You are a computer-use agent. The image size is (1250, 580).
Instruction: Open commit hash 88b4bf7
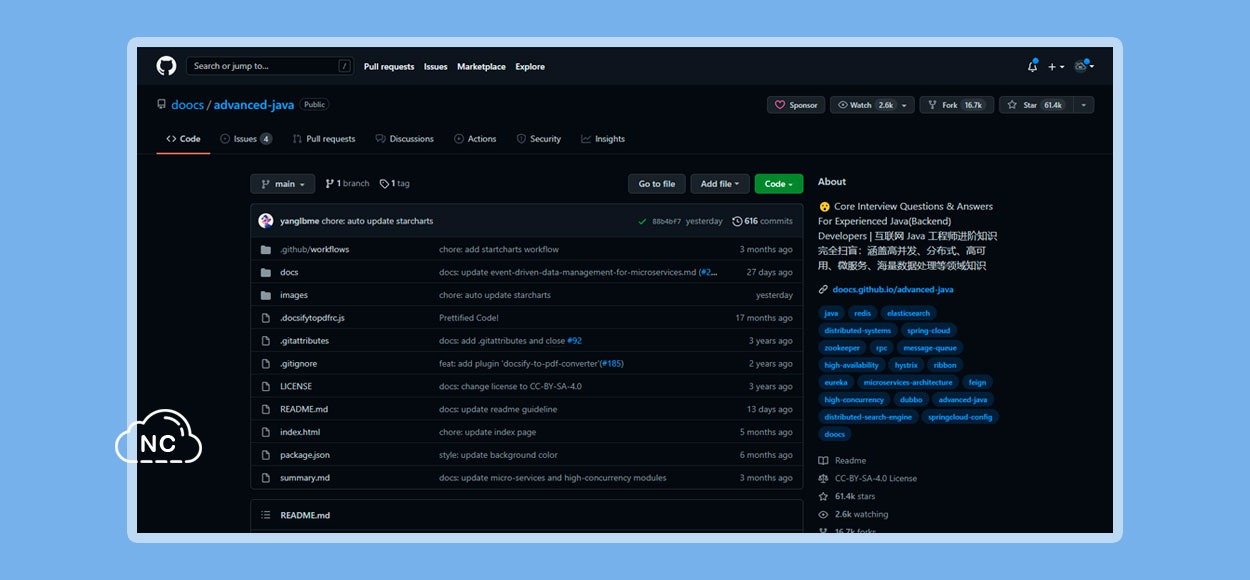tap(666, 222)
